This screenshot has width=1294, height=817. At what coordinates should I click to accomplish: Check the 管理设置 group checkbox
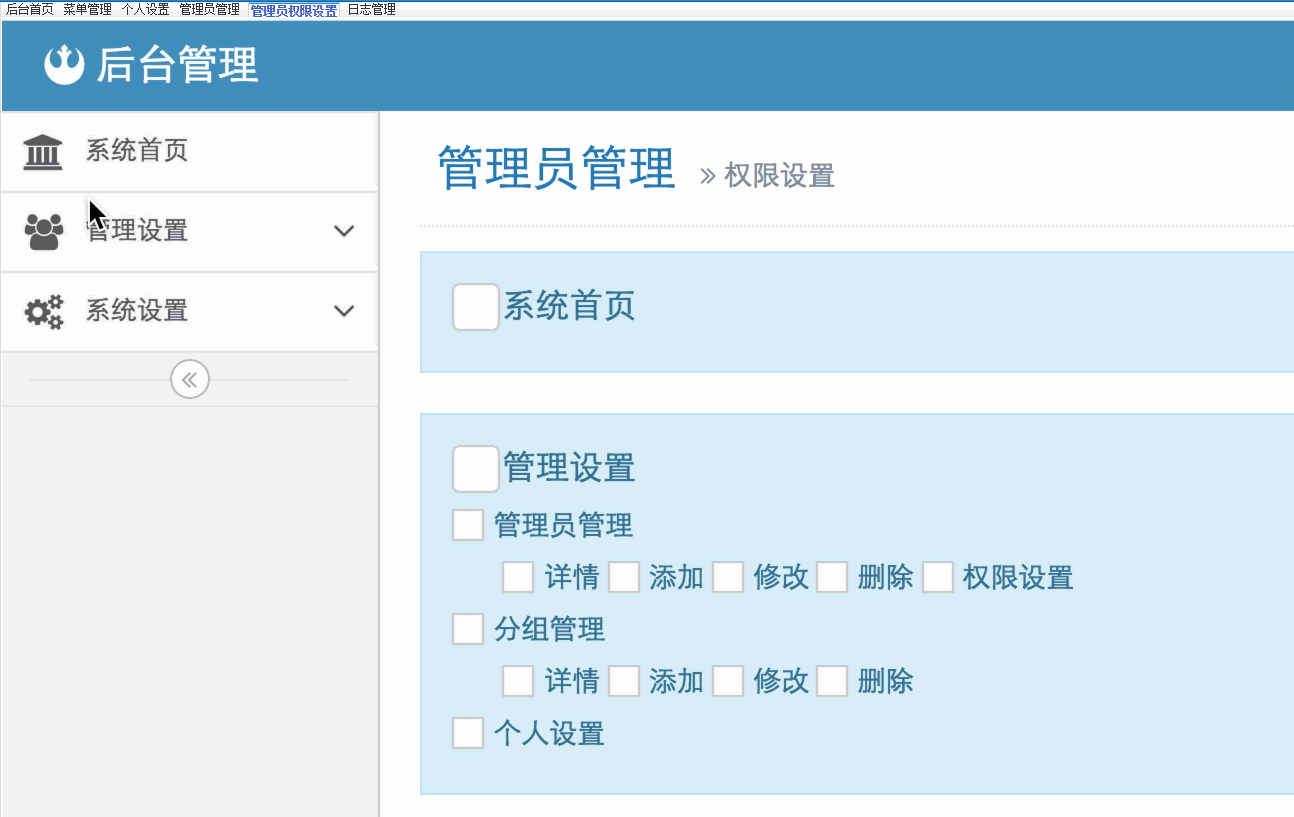476,469
